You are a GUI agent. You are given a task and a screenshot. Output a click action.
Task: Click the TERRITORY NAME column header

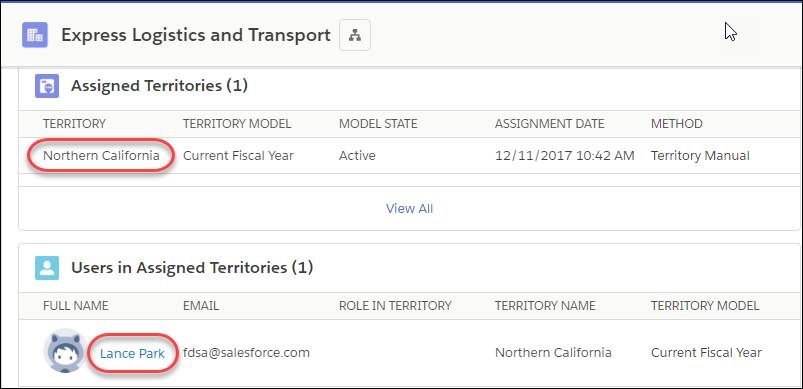pos(545,306)
